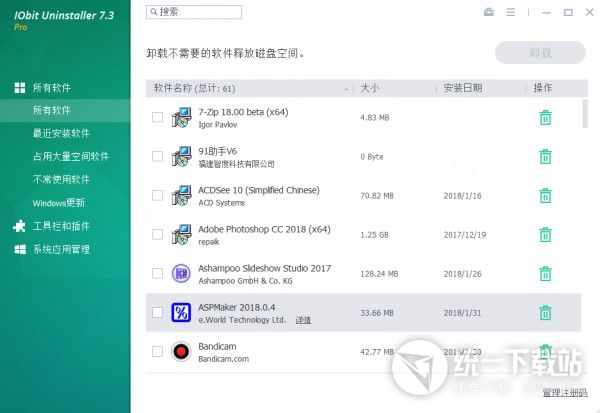Select ACDSee 10 checkbox
The height and width of the screenshot is (413, 600).
[157, 195]
